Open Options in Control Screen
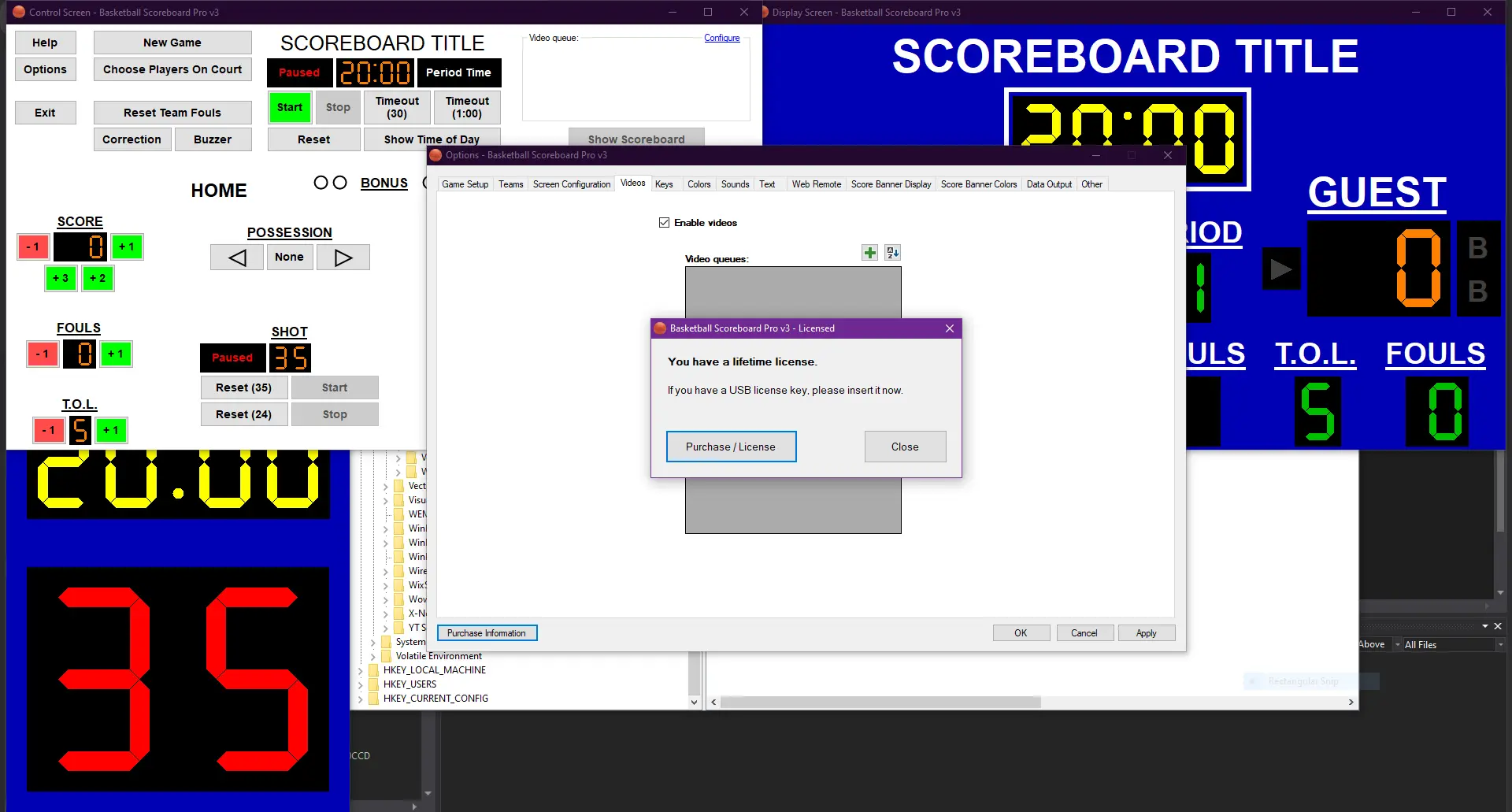 pos(45,69)
